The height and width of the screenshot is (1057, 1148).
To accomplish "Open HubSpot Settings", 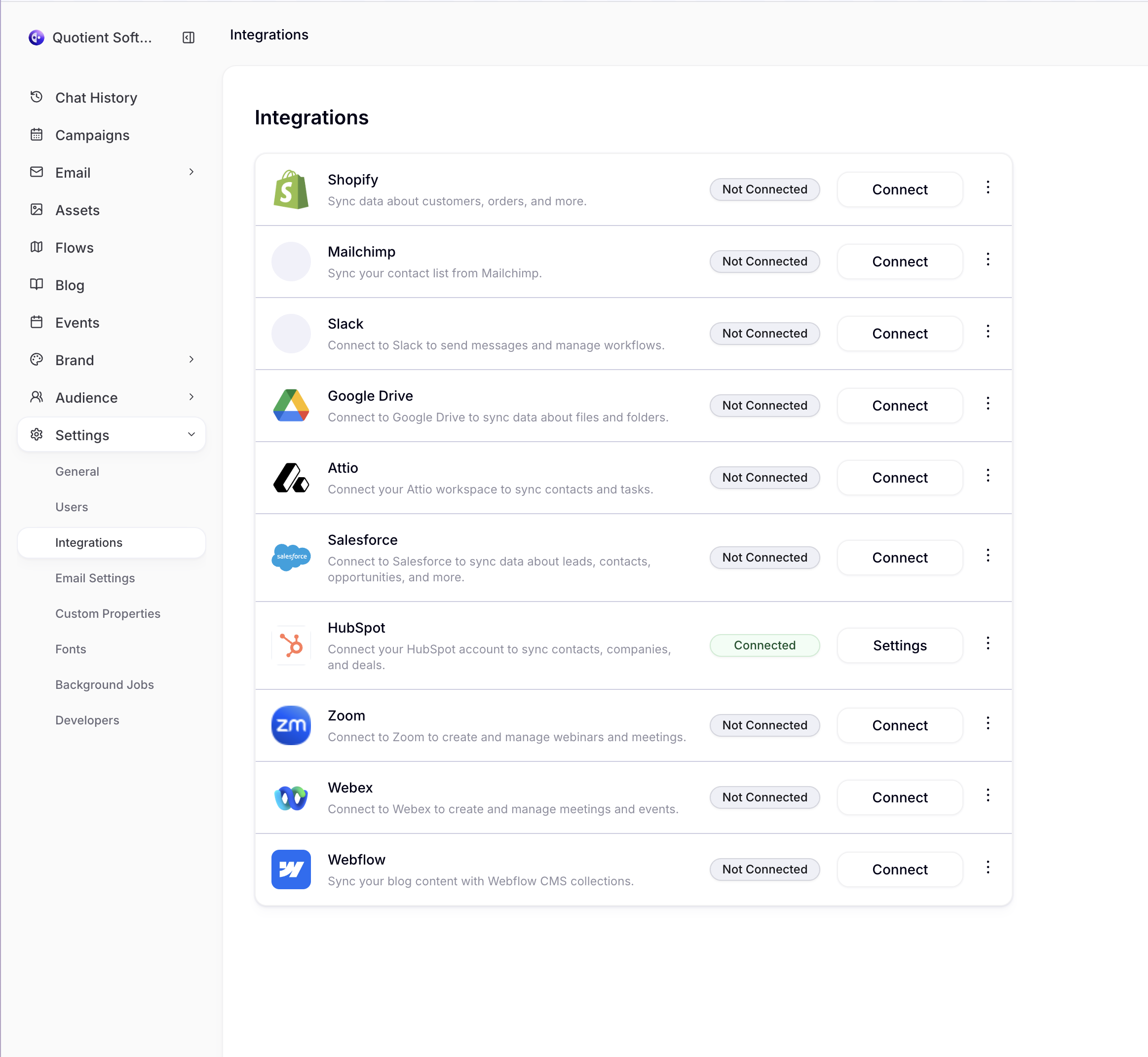I will pos(899,645).
